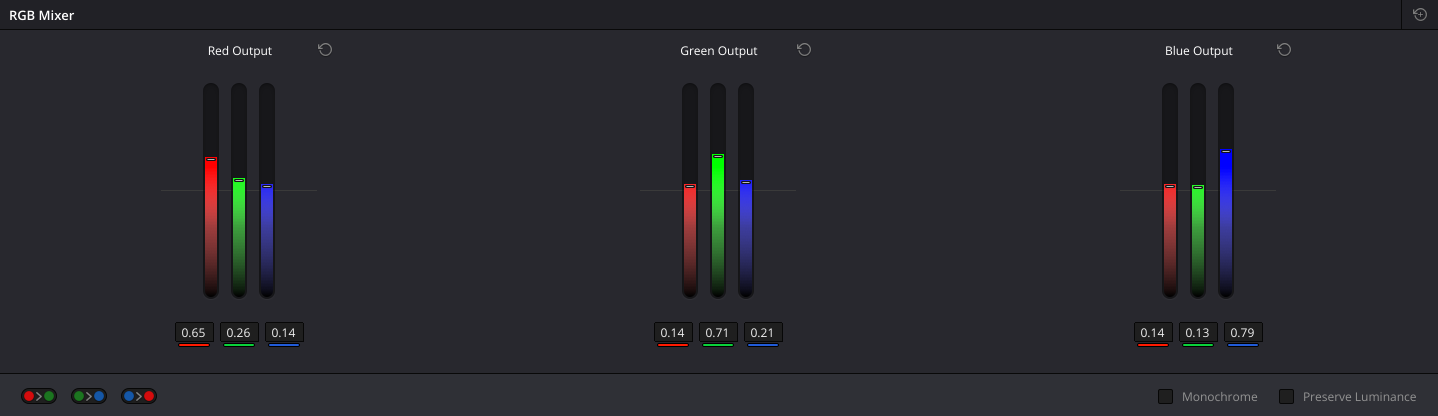This screenshot has width=1438, height=416.
Task: Swap blue and red channels
Action: tap(139, 396)
